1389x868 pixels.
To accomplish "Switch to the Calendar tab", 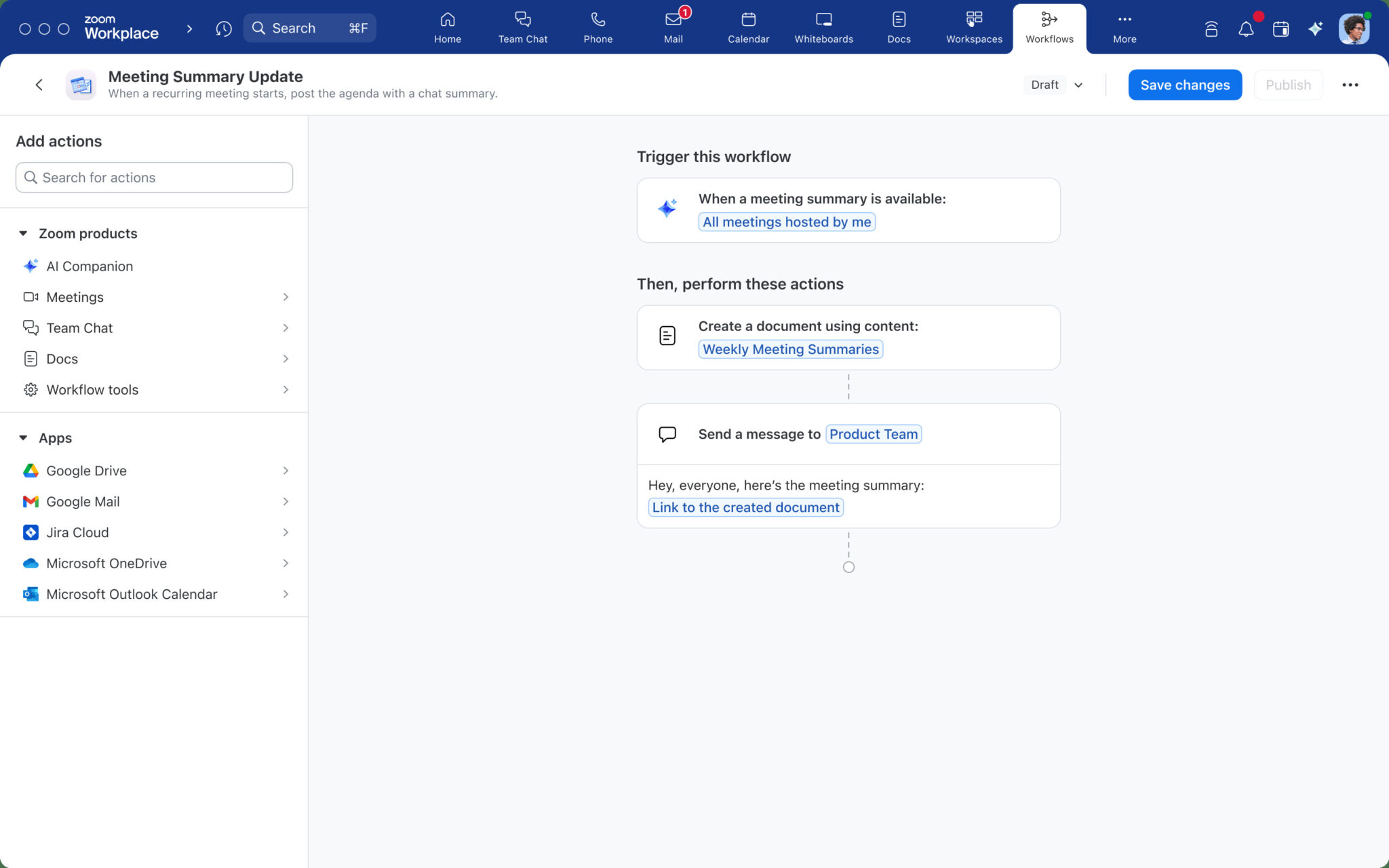I will pos(749,27).
